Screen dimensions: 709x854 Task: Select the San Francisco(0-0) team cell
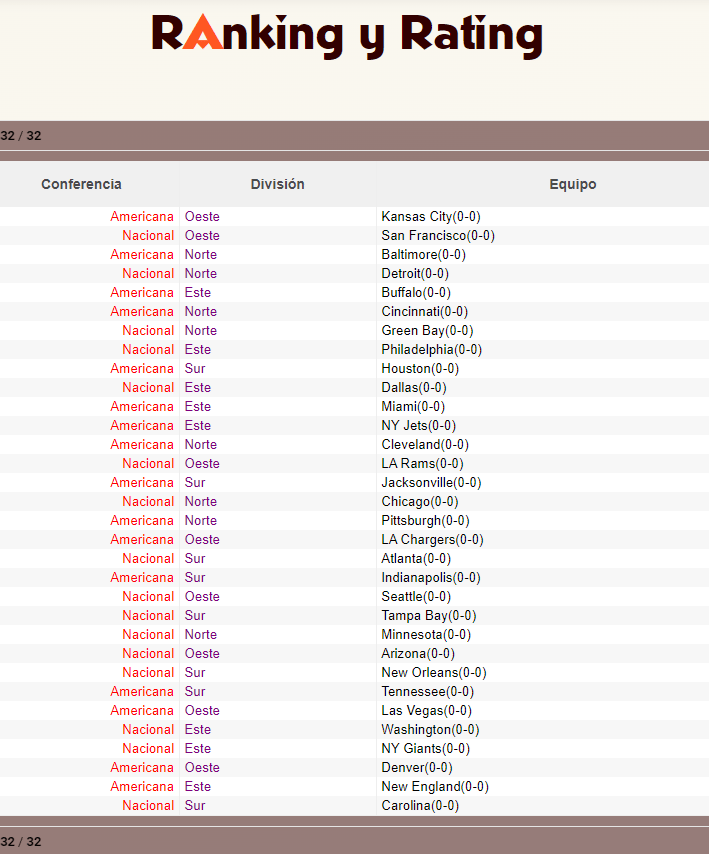click(438, 235)
